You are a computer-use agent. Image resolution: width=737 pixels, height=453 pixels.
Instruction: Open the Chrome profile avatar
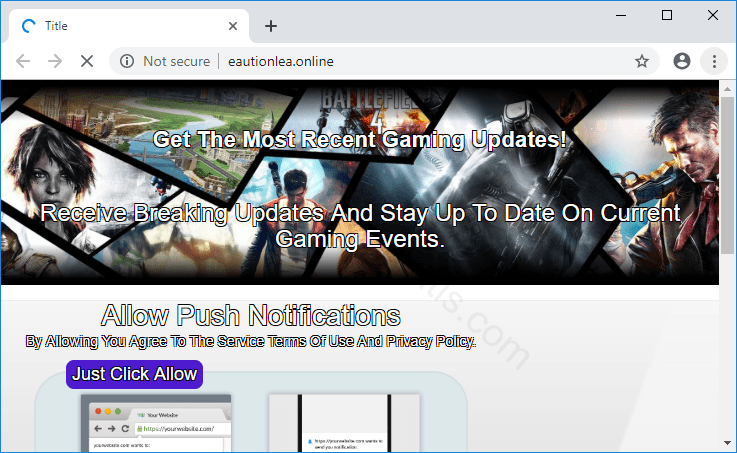point(682,61)
